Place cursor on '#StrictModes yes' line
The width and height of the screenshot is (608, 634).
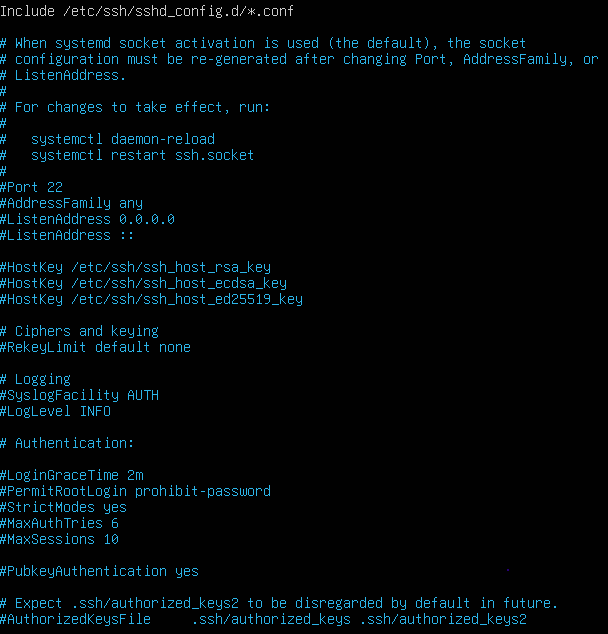tap(63, 507)
